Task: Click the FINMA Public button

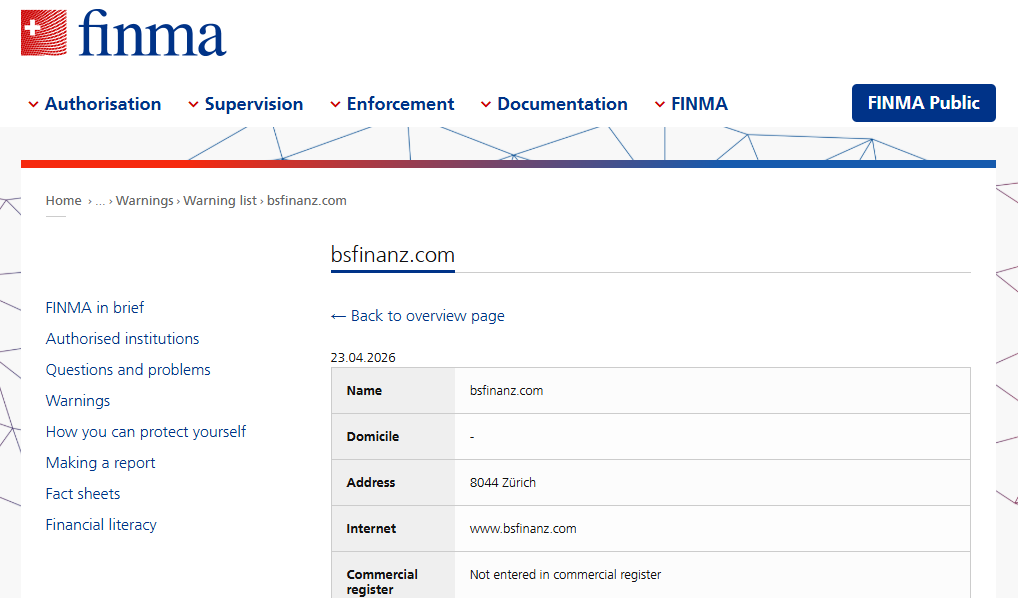Action: (x=923, y=103)
